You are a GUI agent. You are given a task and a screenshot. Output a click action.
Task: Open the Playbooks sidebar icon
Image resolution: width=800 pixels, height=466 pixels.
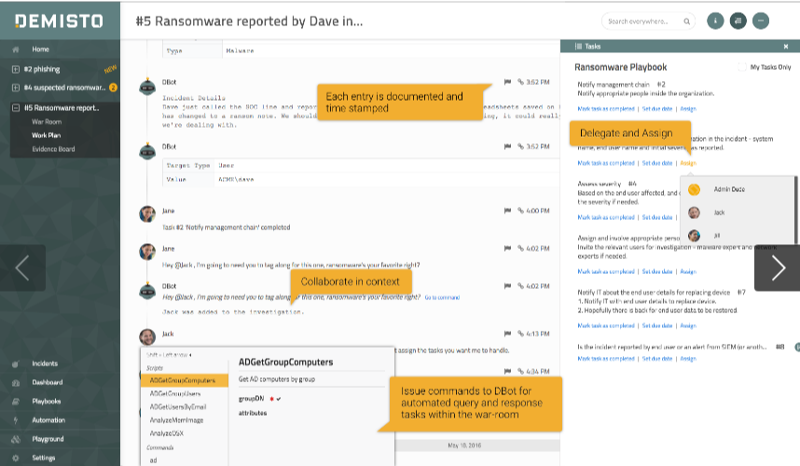pyautogui.click(x=15, y=401)
